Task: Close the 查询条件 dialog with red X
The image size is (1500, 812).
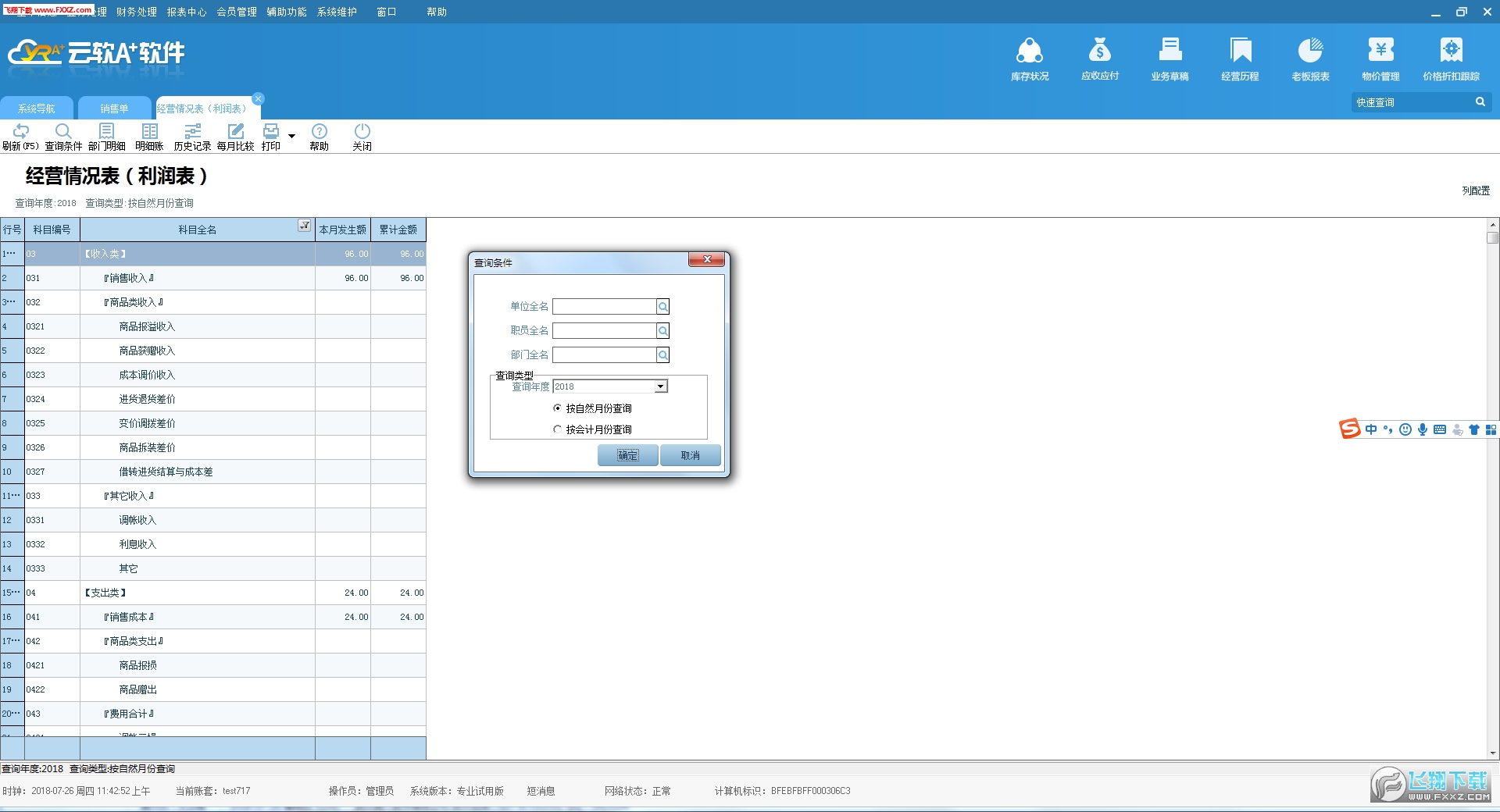Action: (x=707, y=260)
